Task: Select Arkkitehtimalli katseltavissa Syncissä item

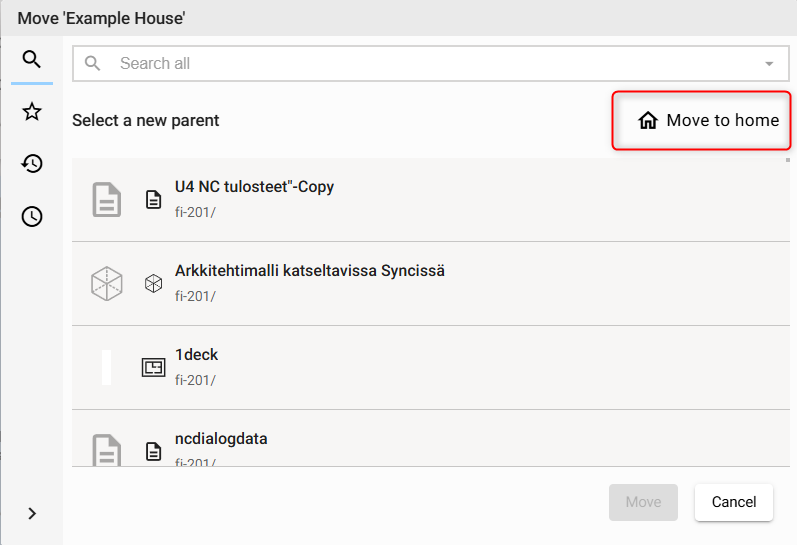Action: 310,271
